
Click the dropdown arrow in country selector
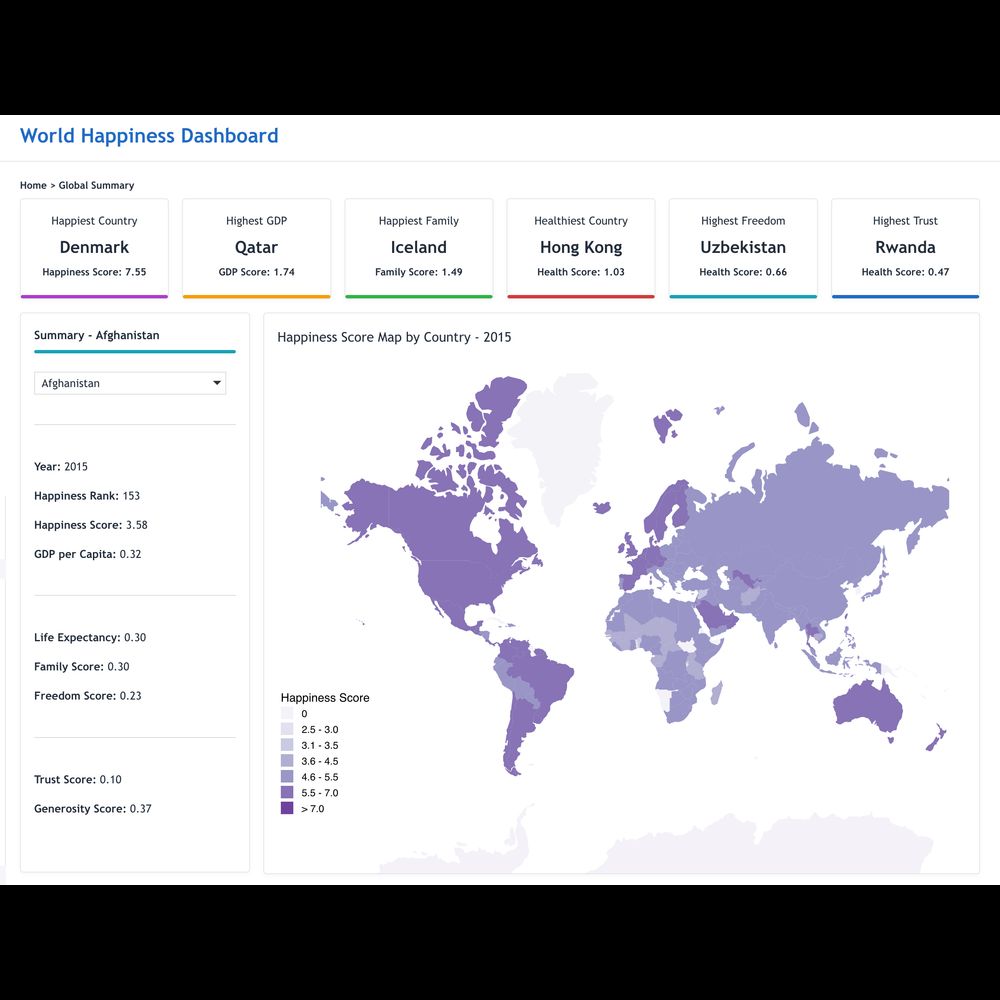(217, 383)
